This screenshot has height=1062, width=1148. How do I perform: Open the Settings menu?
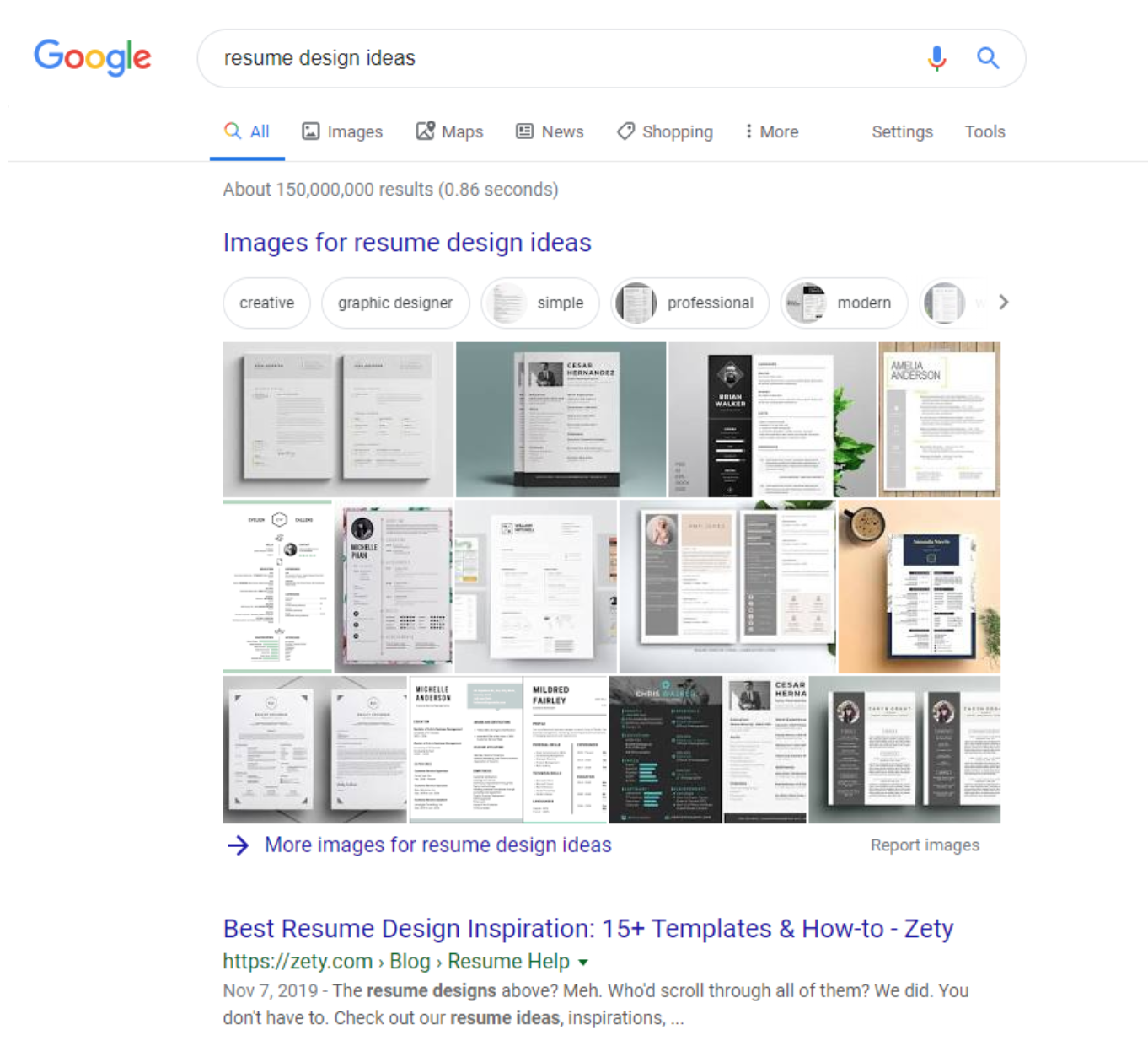[x=902, y=131]
